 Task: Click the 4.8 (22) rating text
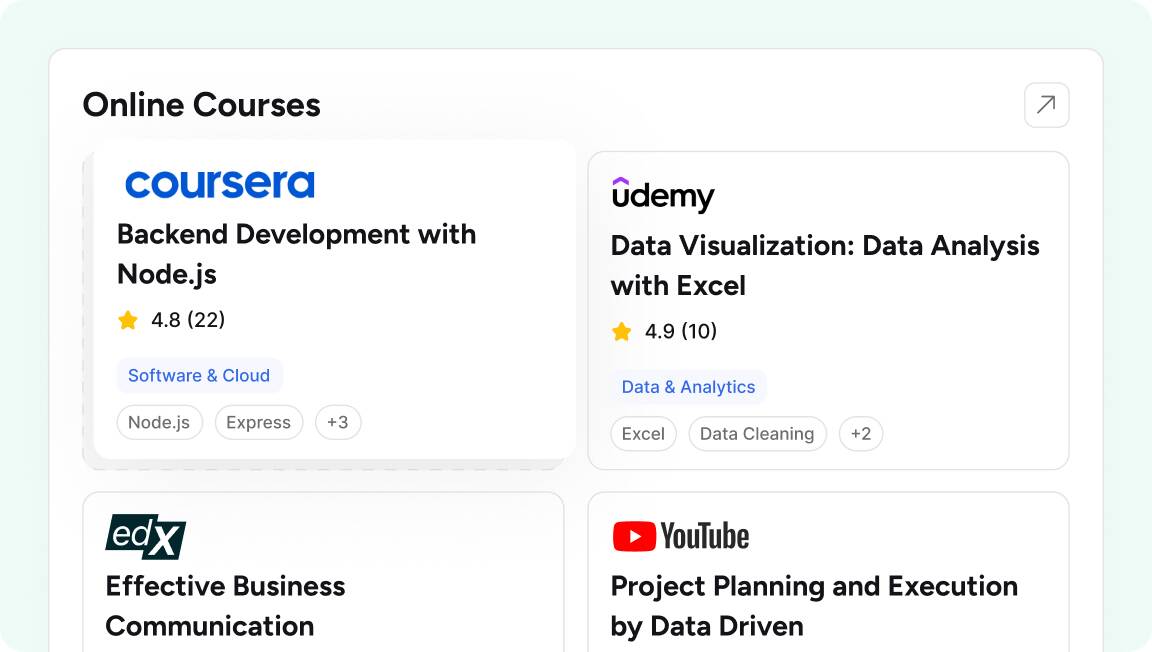click(x=188, y=320)
